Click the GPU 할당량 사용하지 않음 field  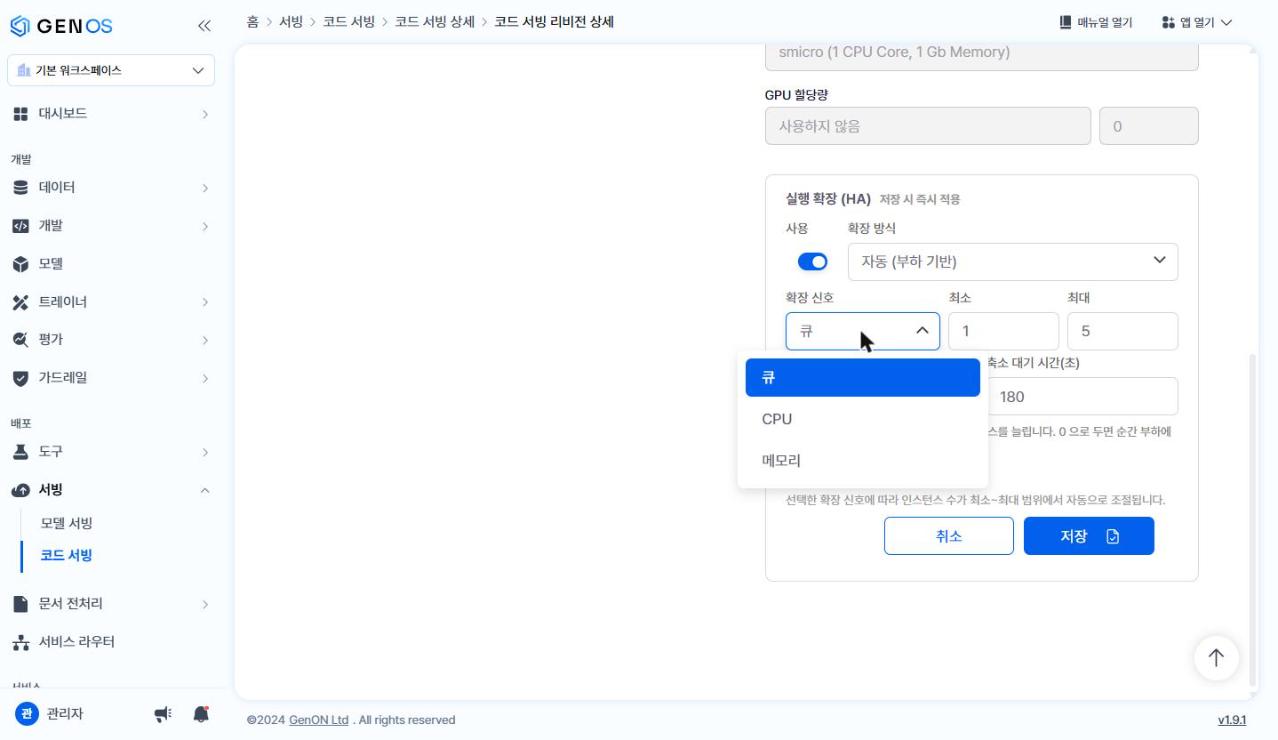(928, 126)
